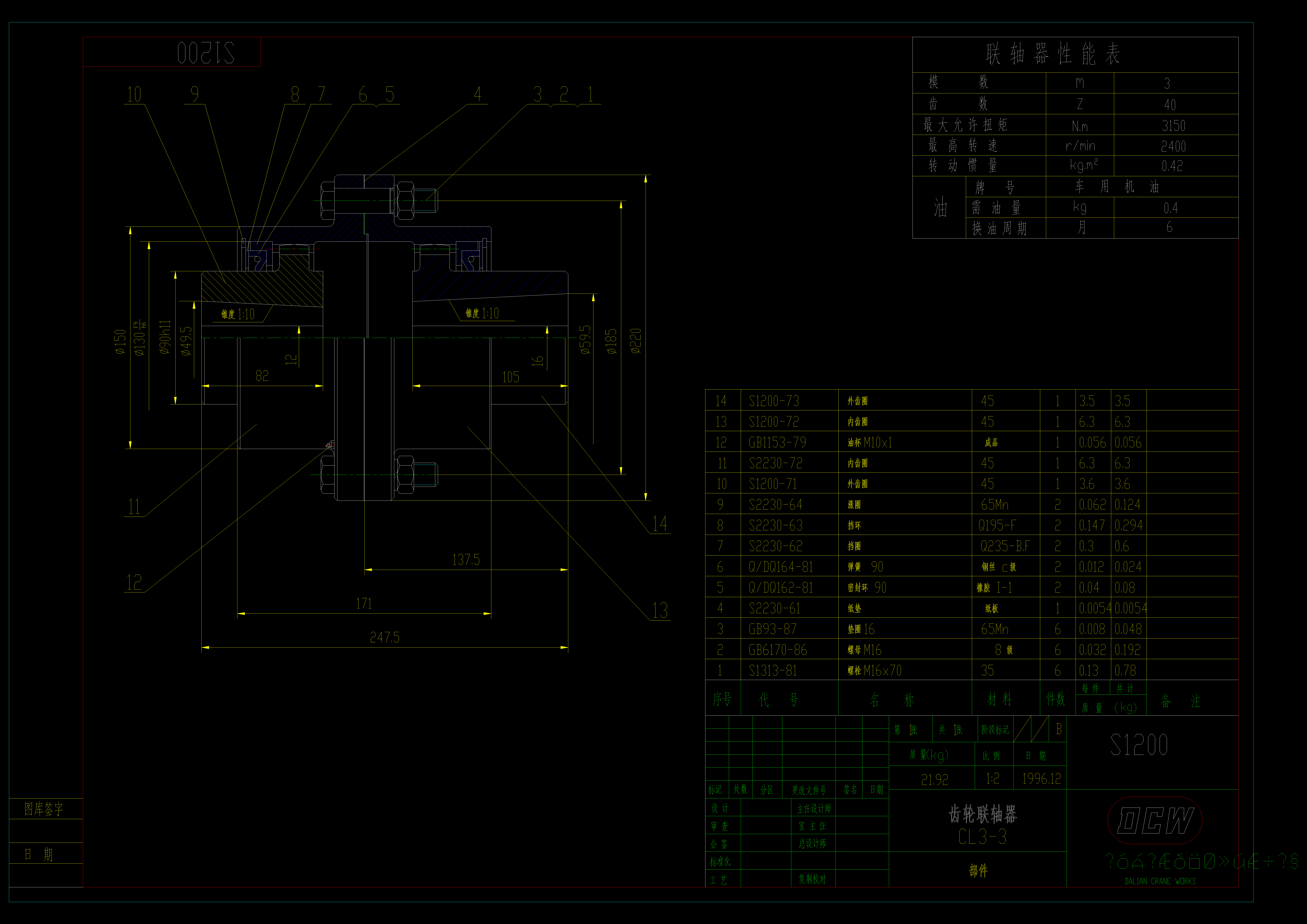
Task: Click the oil row label "换油周期"
Action: click(999, 228)
